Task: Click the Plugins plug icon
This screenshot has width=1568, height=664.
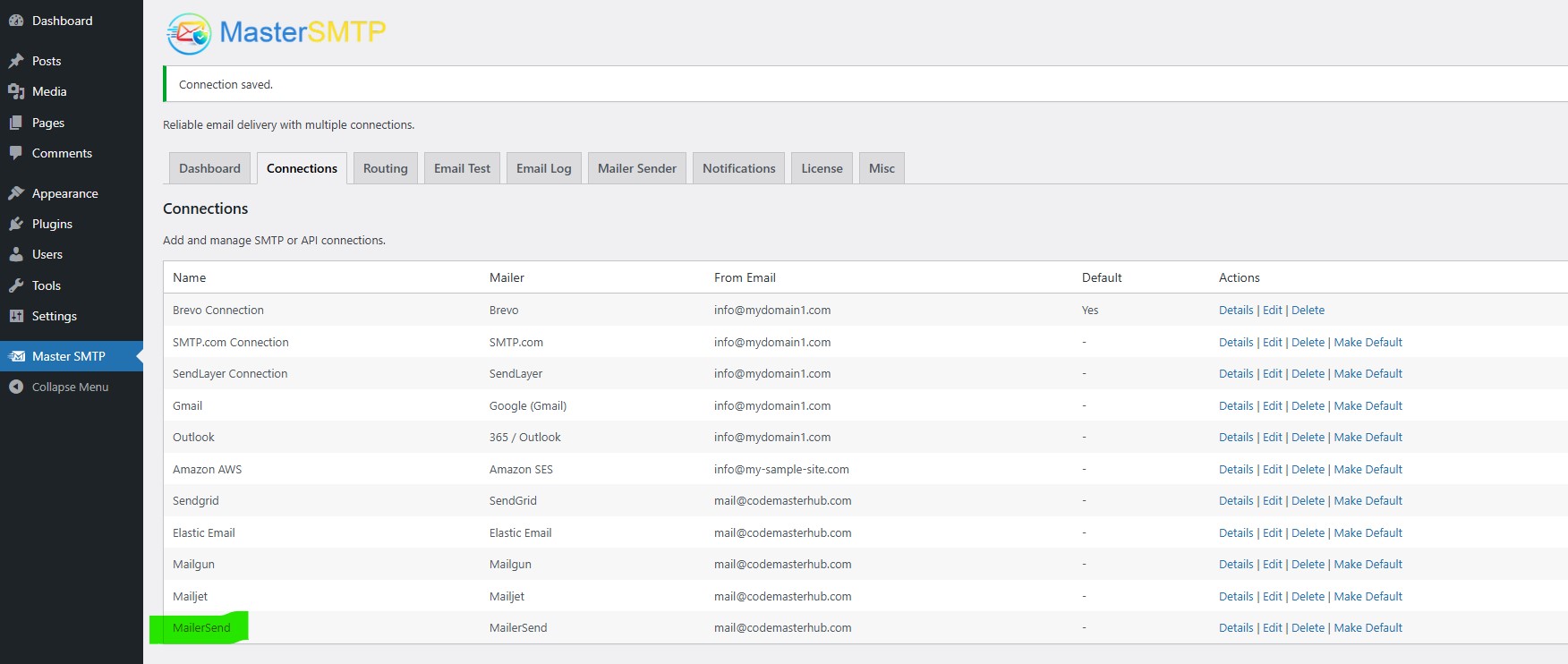Action: click(x=16, y=224)
